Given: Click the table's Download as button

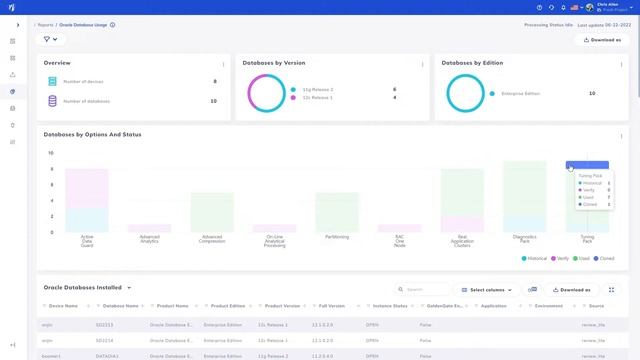Looking at the screenshot, I should [x=571, y=290].
